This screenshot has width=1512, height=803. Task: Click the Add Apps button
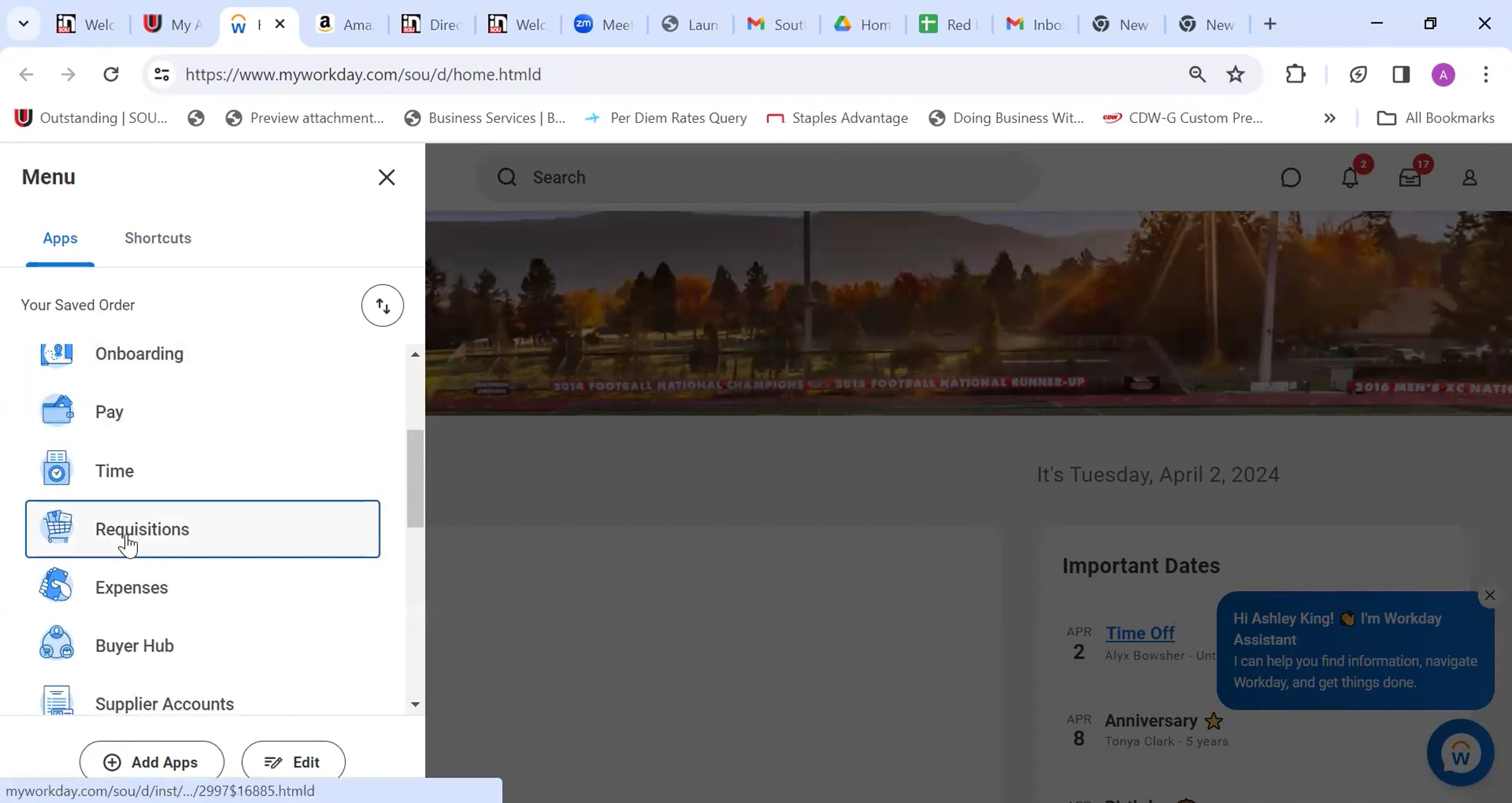(152, 761)
